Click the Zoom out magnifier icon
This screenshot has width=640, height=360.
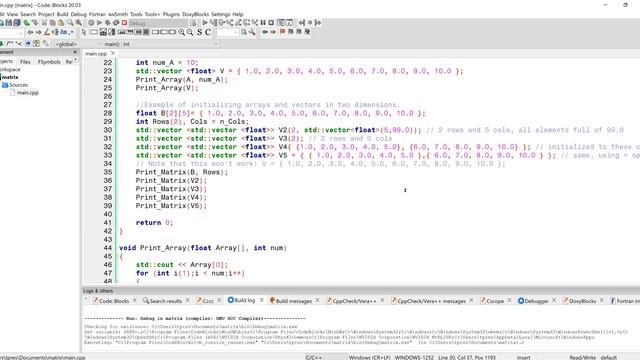click(190, 32)
